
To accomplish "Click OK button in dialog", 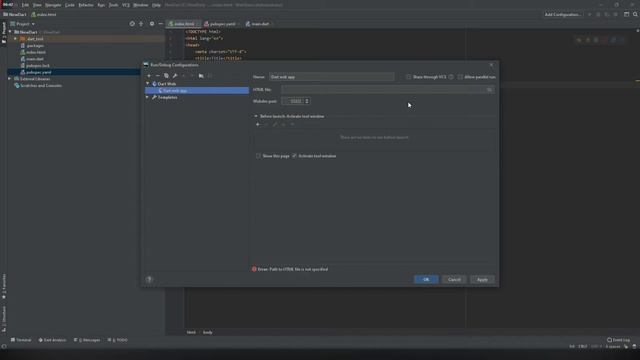I will (426, 280).
